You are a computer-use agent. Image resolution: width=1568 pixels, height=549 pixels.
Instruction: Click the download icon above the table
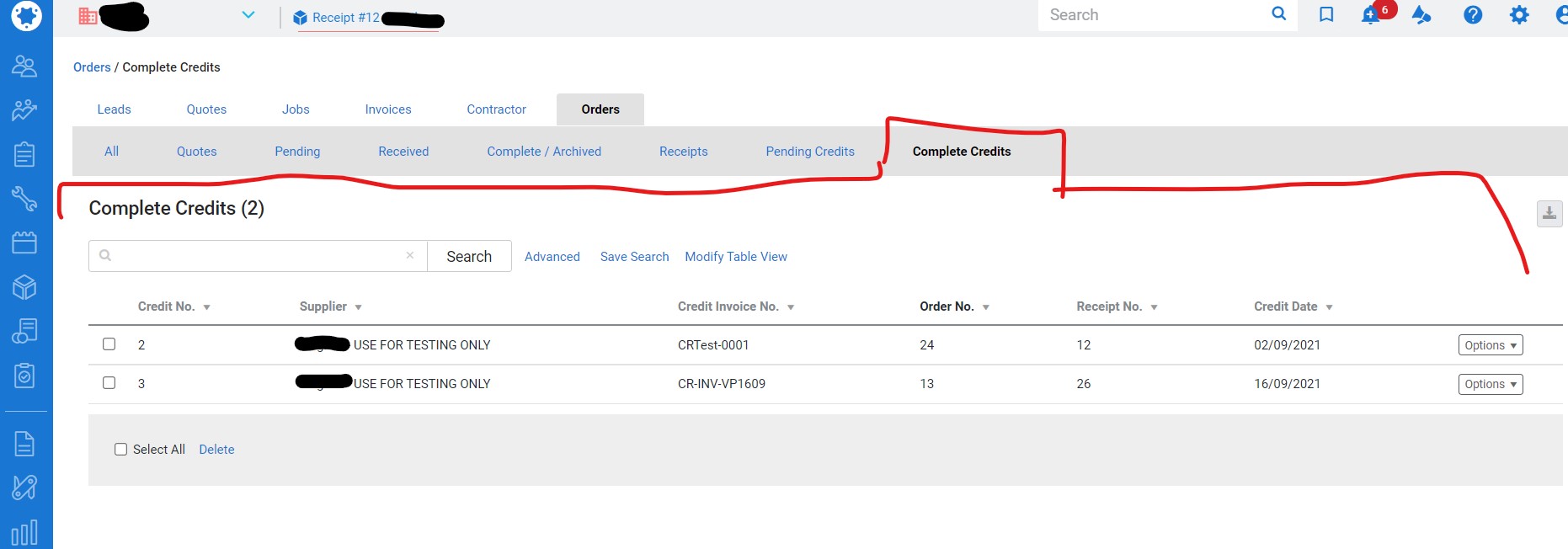[1549, 214]
